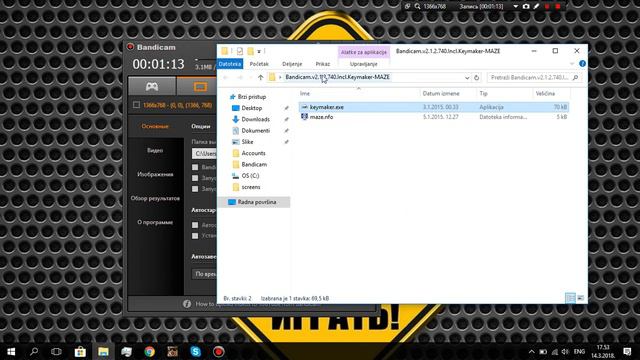This screenshot has height=360, width=640.
Task: Open the Основные section in Bandicam
Action: click(x=155, y=126)
